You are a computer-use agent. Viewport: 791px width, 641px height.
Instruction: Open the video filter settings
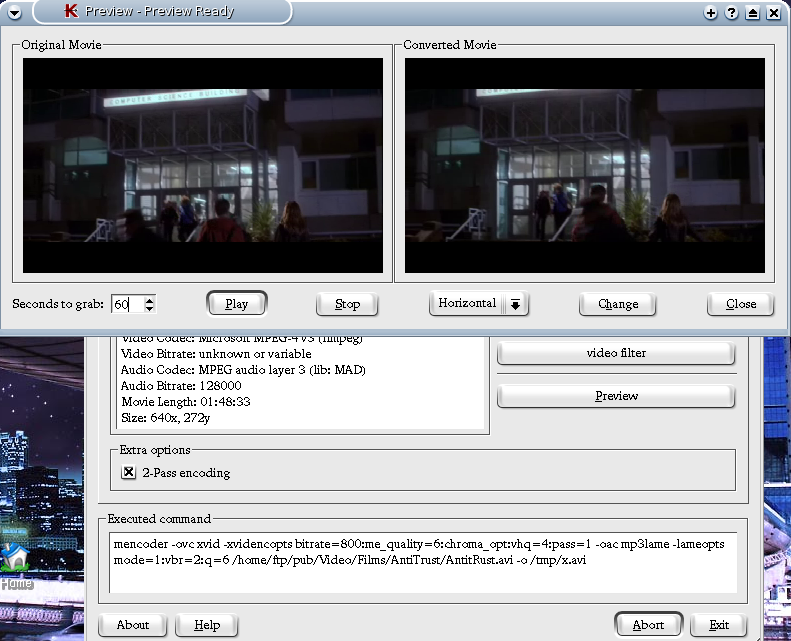(x=616, y=353)
